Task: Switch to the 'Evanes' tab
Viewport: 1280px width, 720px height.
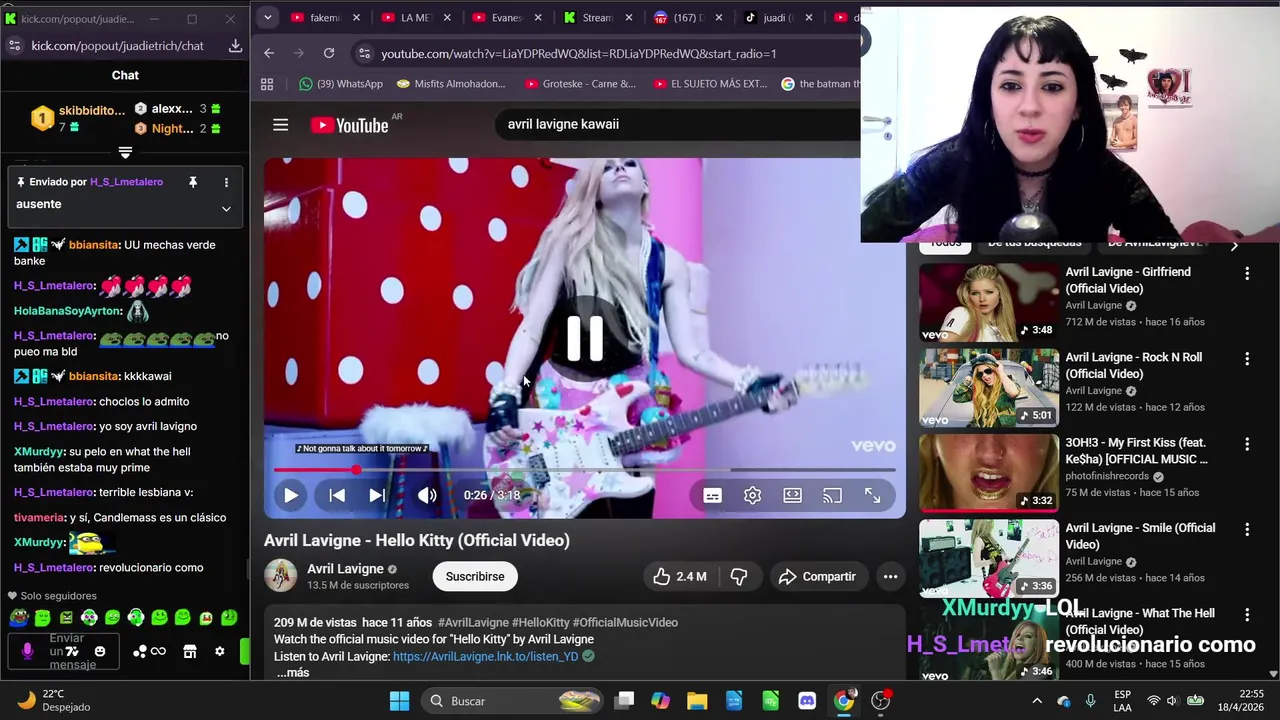Action: click(505, 18)
